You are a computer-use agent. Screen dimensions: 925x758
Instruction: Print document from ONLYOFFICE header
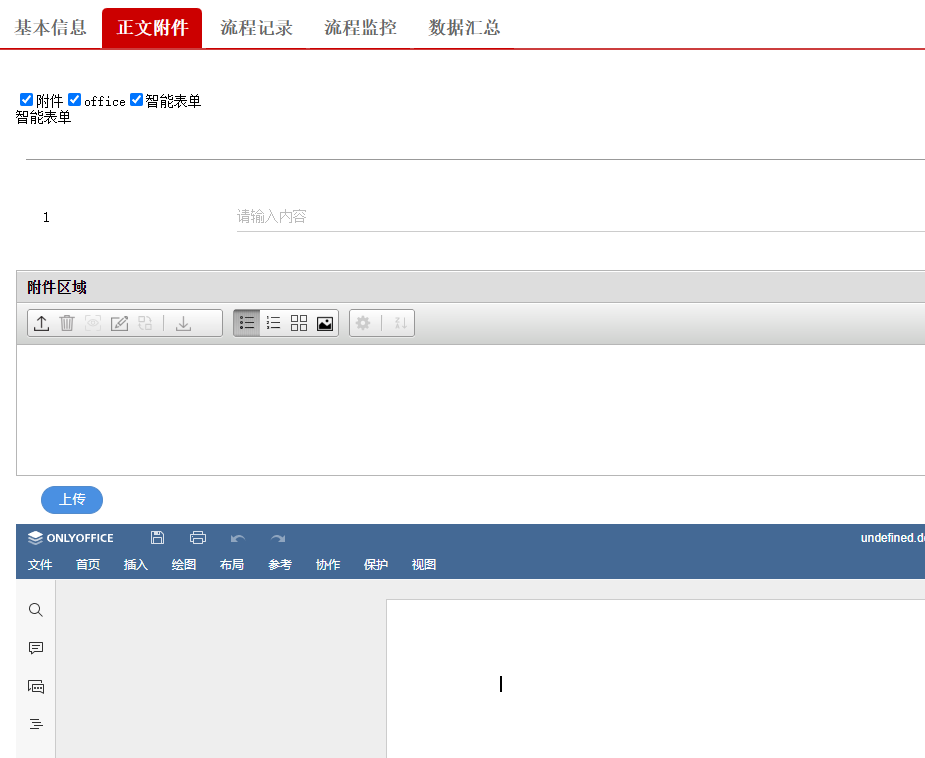tap(198, 538)
